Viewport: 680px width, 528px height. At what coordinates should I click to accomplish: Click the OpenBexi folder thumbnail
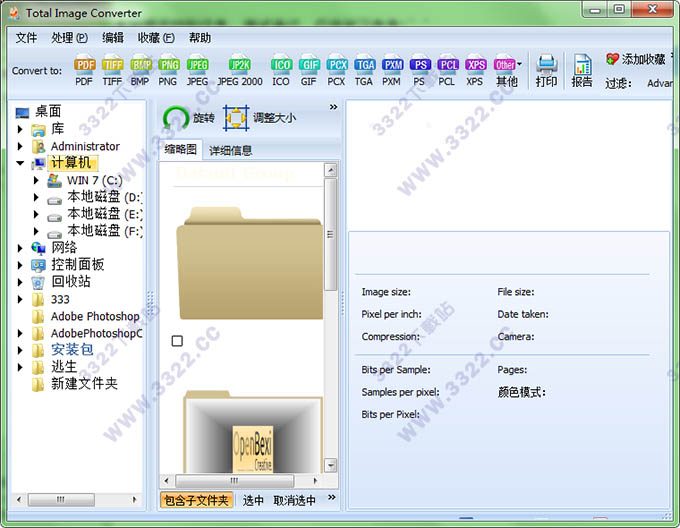[x=253, y=432]
